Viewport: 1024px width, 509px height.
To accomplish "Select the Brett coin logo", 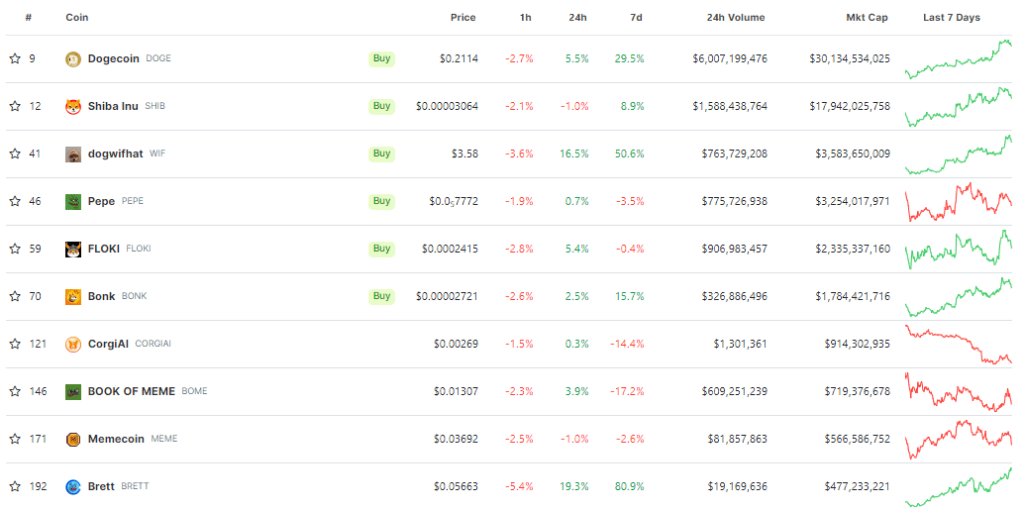I will click(x=73, y=487).
